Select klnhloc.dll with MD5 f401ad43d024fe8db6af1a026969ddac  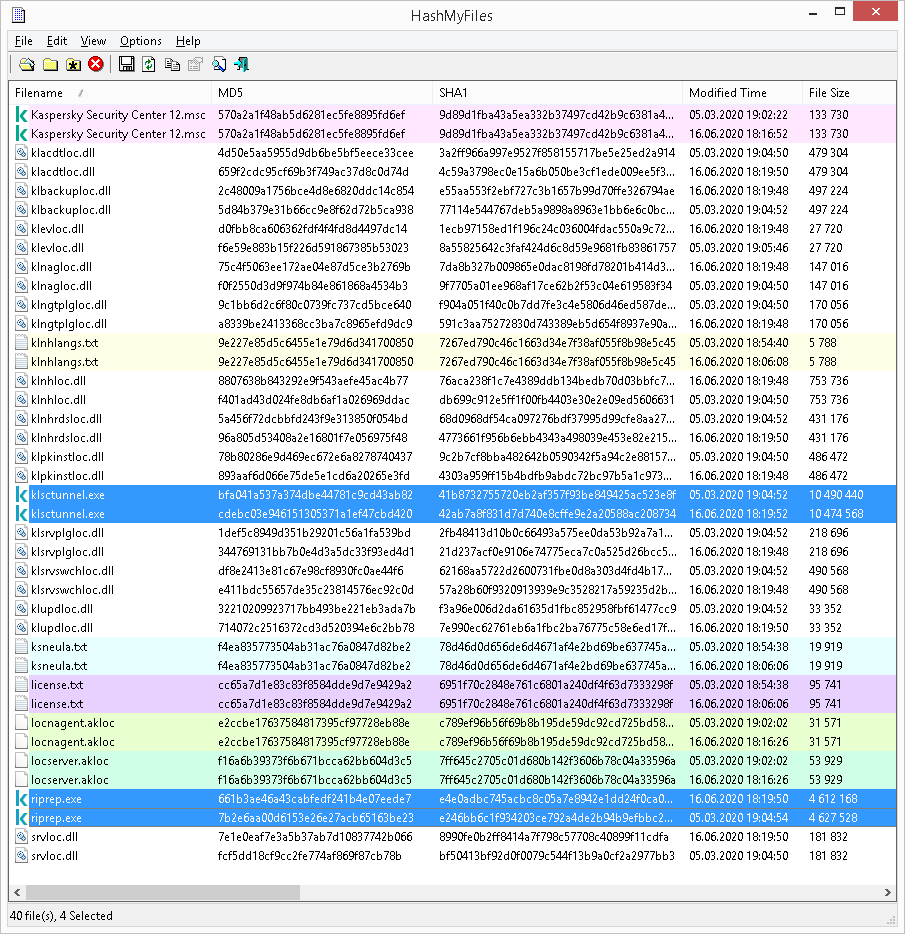coord(452,400)
